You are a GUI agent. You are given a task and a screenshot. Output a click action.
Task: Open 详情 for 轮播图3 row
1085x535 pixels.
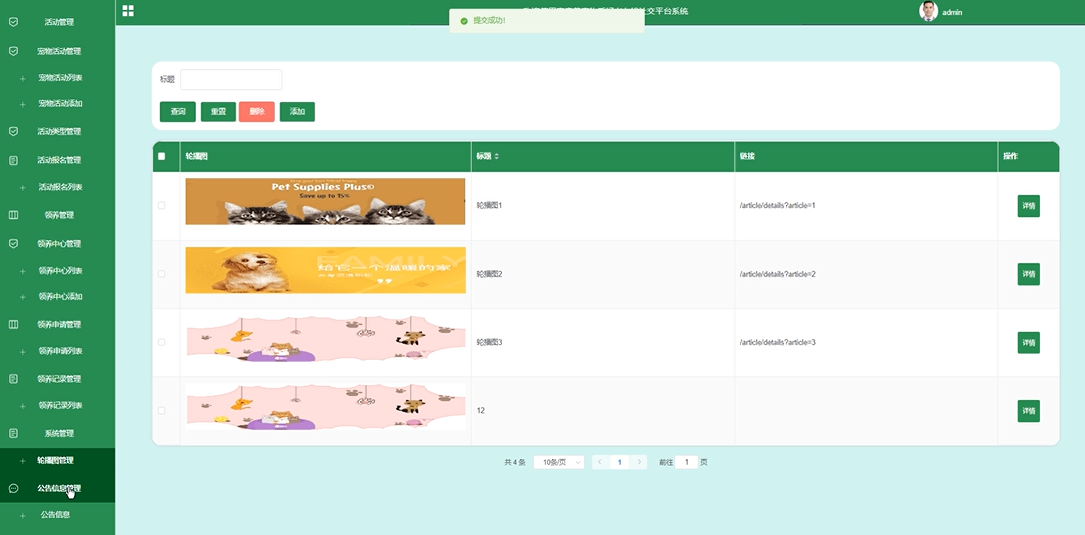[x=1028, y=343]
